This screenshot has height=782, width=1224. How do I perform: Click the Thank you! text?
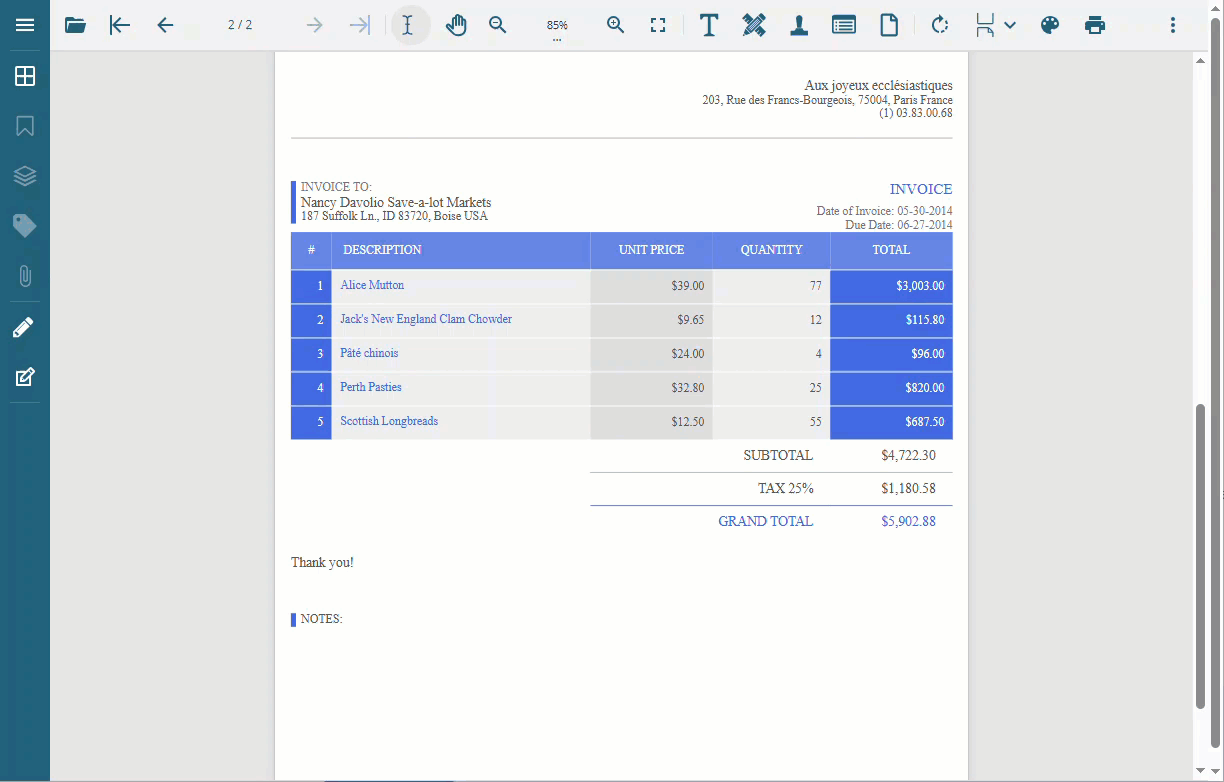pos(322,562)
